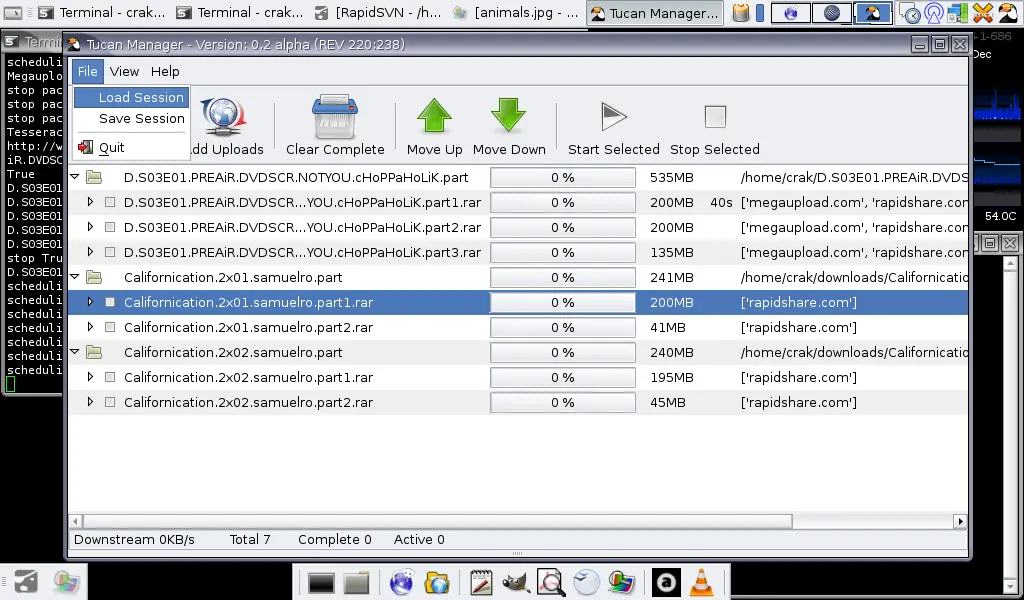The image size is (1024, 600).
Task: Click progress bar of Californication.2x01.samuelro.part
Action: click(563, 277)
